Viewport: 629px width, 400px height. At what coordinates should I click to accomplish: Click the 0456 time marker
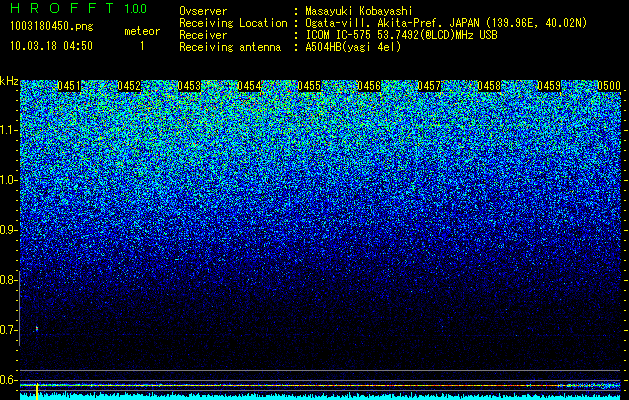pos(369,86)
